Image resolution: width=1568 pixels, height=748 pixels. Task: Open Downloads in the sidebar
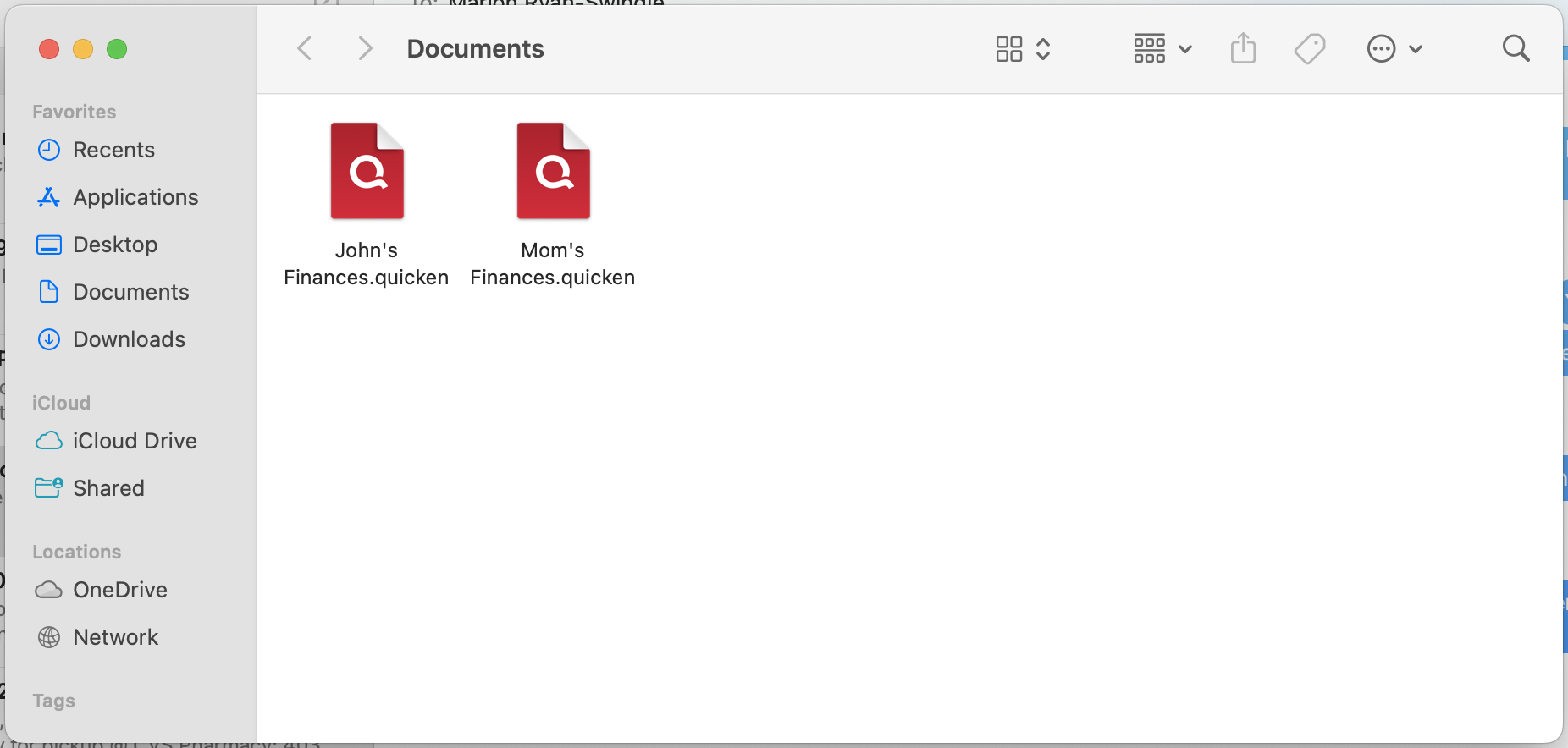click(x=130, y=339)
